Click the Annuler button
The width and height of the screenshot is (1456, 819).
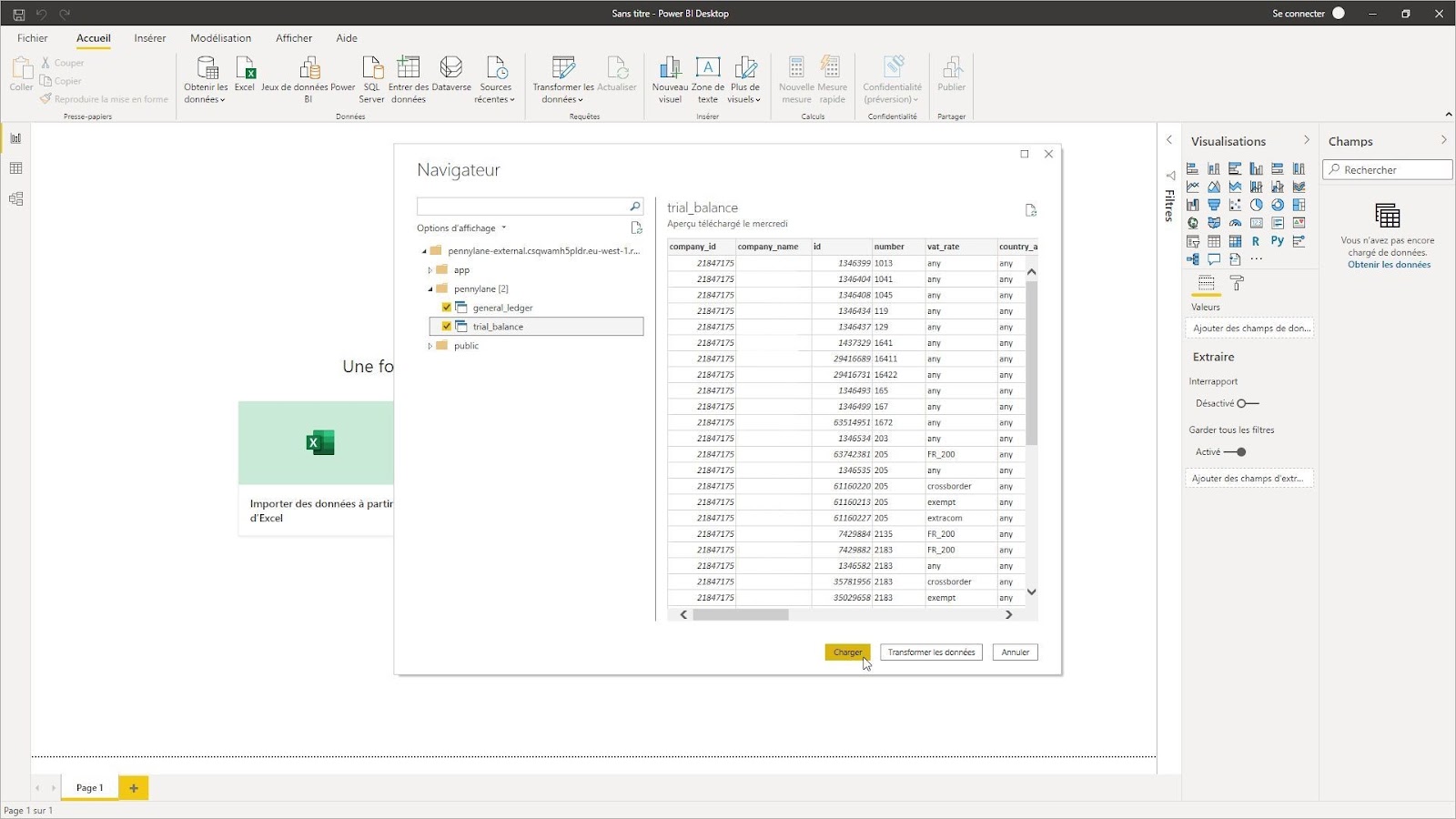point(1016,652)
